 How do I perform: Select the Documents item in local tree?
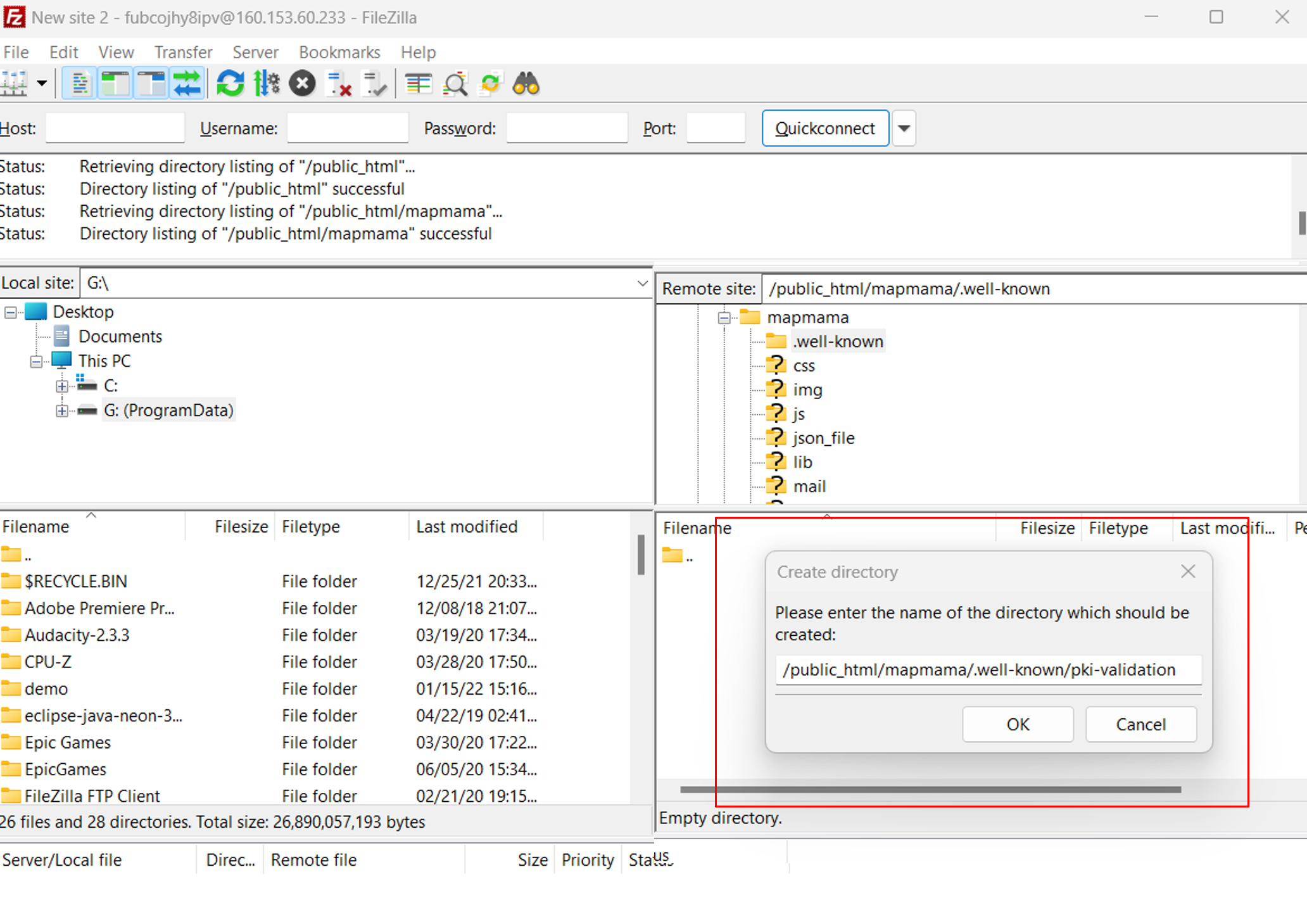120,336
